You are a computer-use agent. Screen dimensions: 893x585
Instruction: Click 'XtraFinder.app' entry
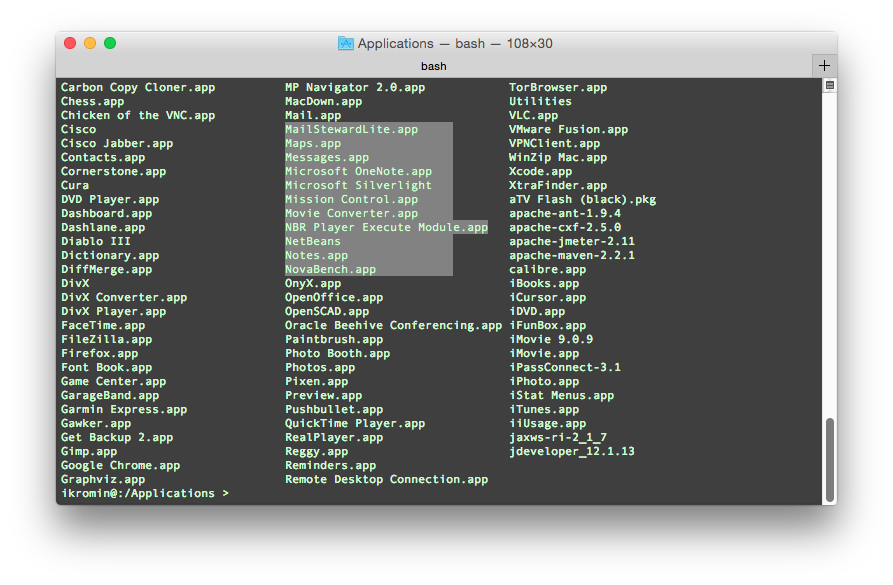point(558,186)
